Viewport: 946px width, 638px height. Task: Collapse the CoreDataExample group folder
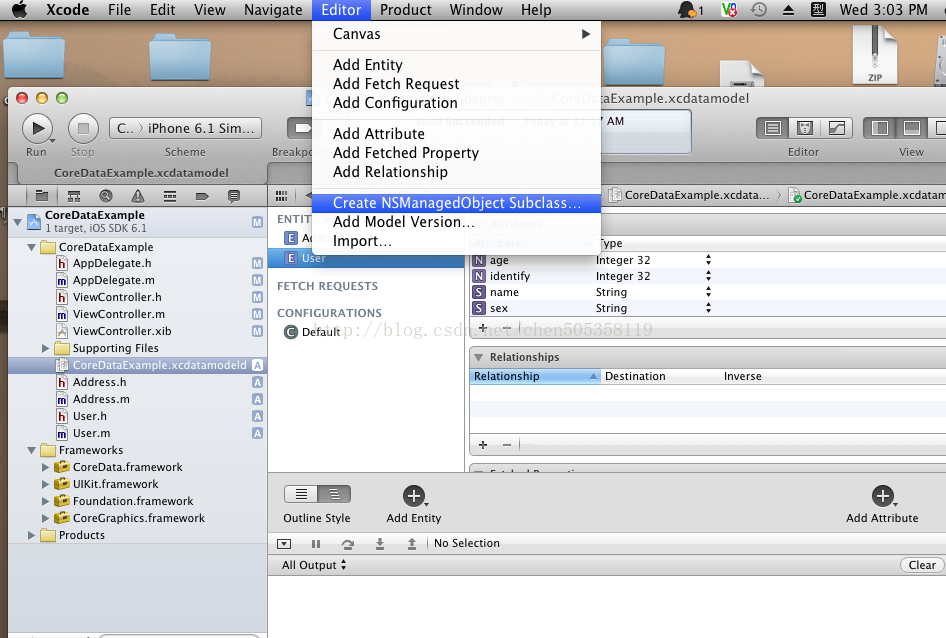31,247
